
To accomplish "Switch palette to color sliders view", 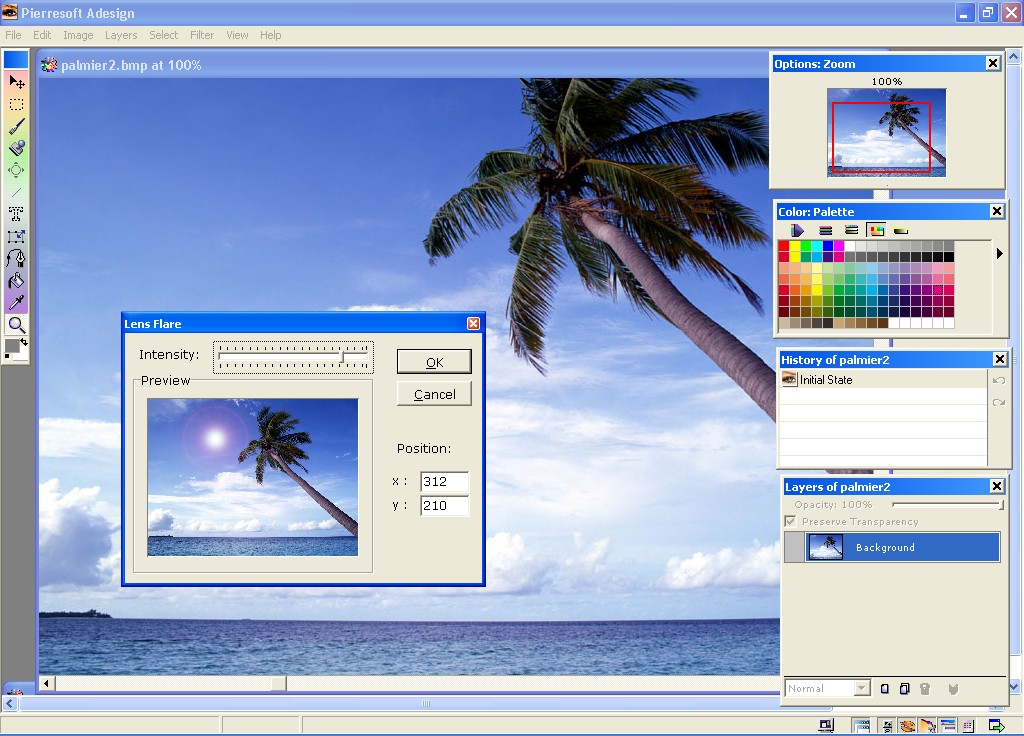I will (x=825, y=230).
